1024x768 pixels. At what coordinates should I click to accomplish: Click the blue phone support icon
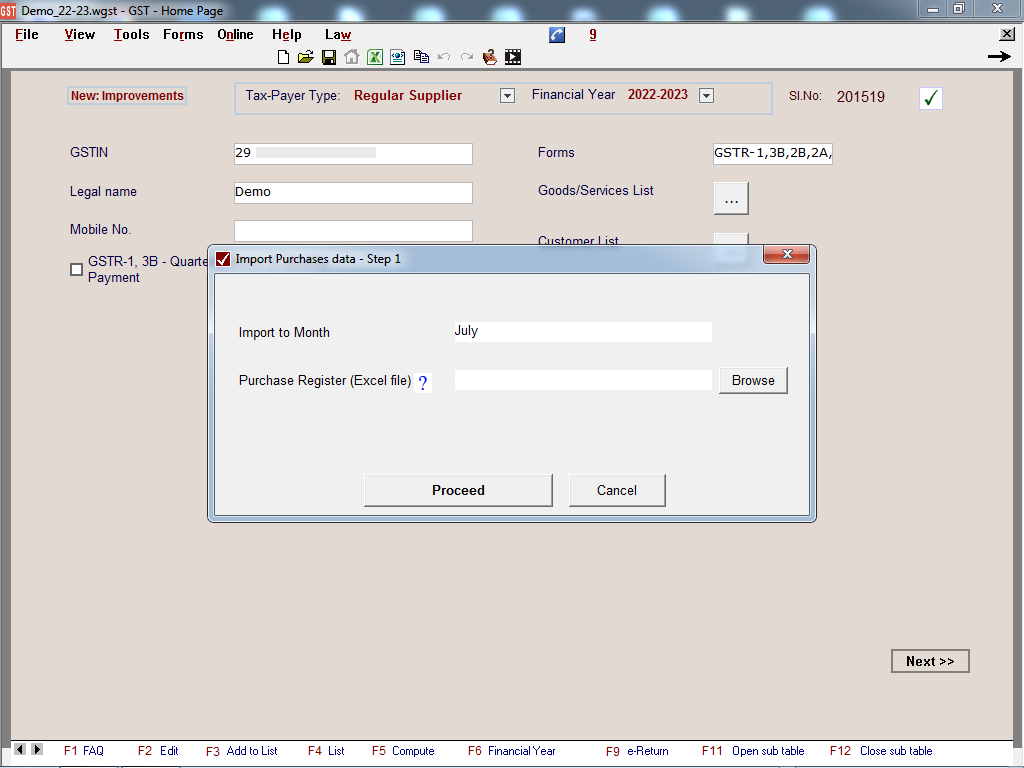pyautogui.click(x=557, y=35)
